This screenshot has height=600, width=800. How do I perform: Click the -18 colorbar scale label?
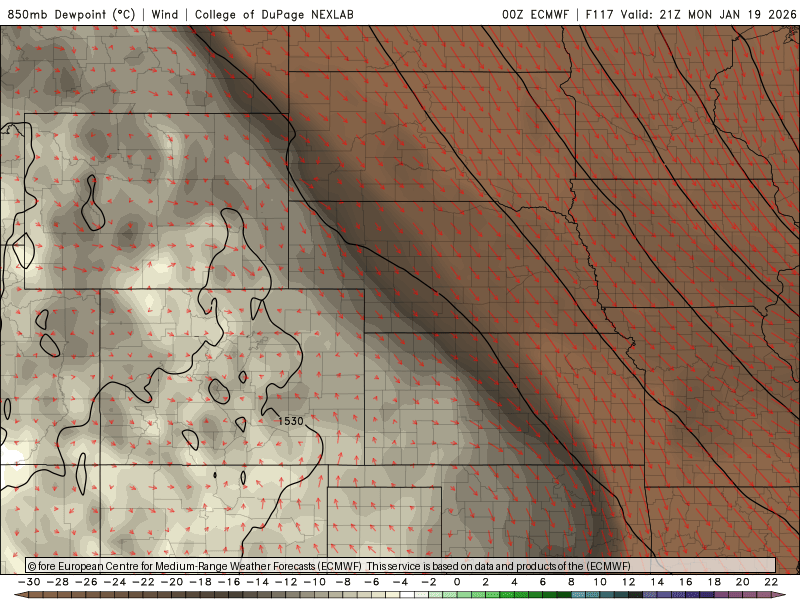coord(200,582)
